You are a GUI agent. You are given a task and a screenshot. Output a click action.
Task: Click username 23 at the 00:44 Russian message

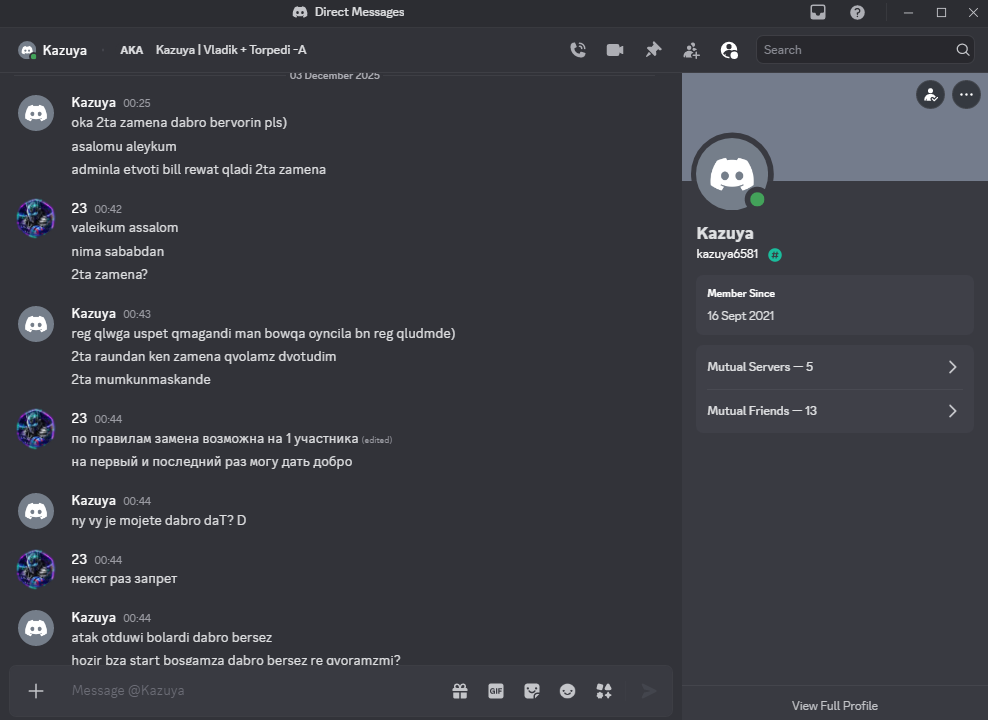click(x=79, y=418)
